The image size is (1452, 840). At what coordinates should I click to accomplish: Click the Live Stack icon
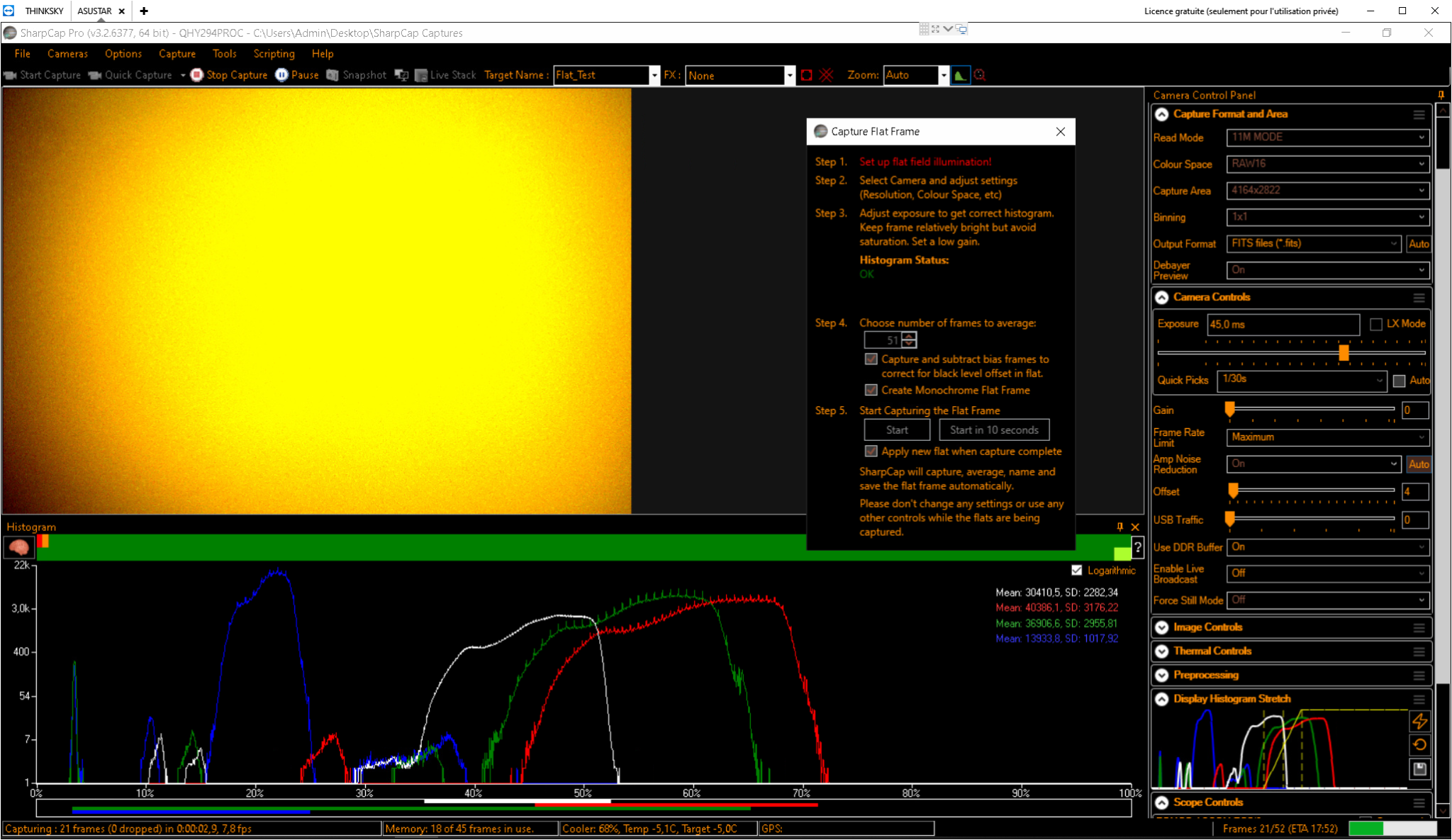coord(421,75)
